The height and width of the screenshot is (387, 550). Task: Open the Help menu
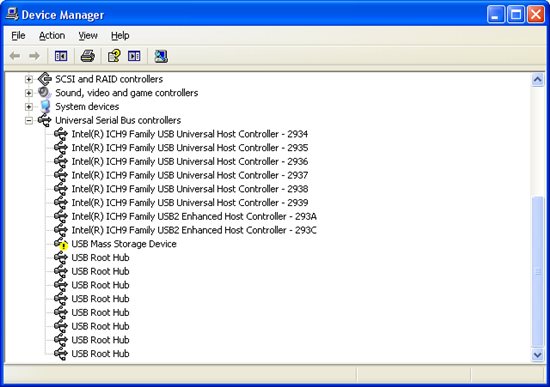click(120, 36)
